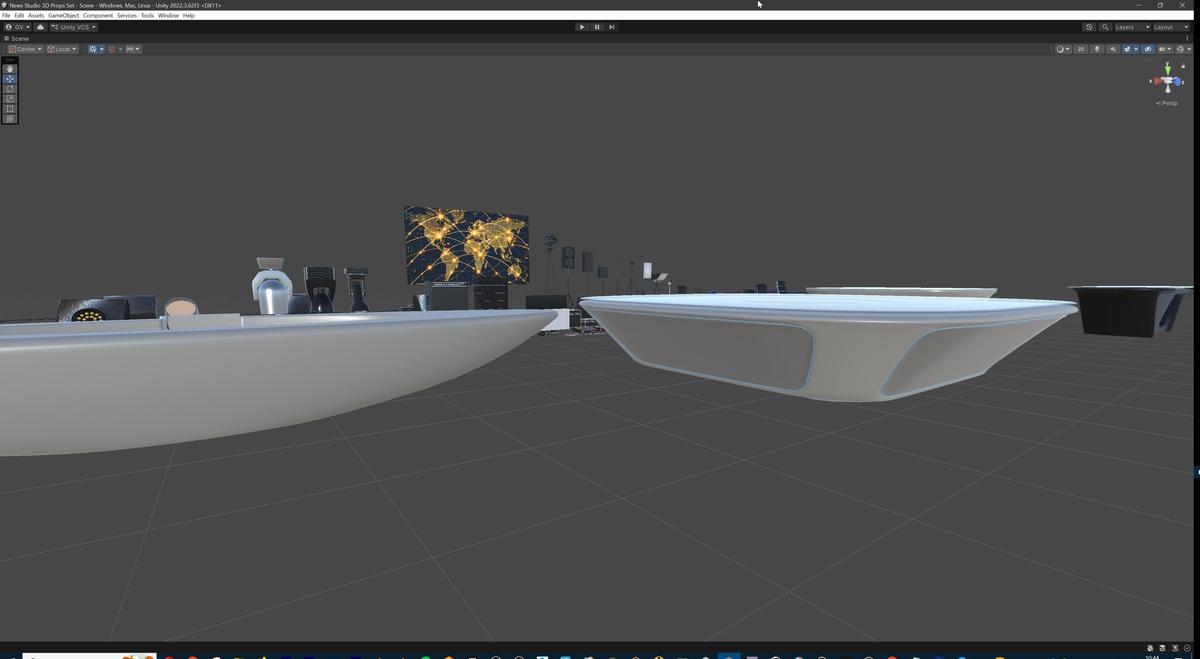
Task: Click the taskbar clock
Action: [1152, 656]
